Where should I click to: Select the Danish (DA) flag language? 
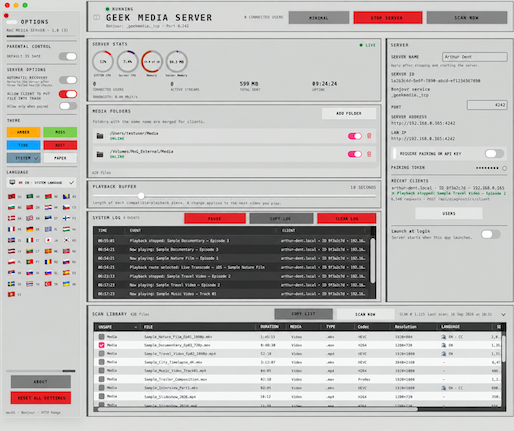(x=11, y=218)
